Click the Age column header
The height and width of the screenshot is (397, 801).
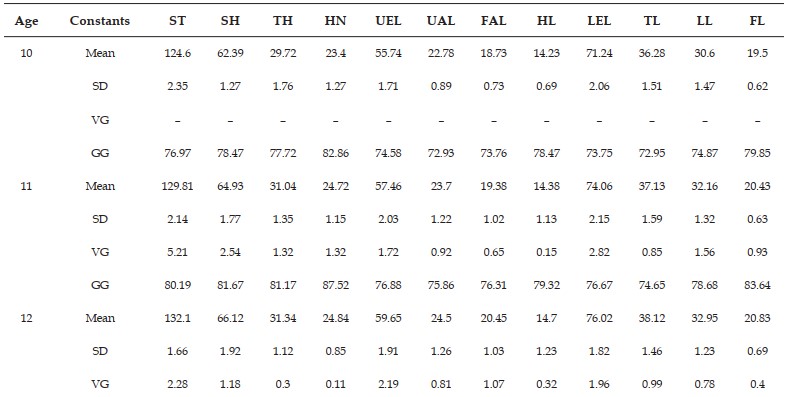pyautogui.click(x=27, y=21)
